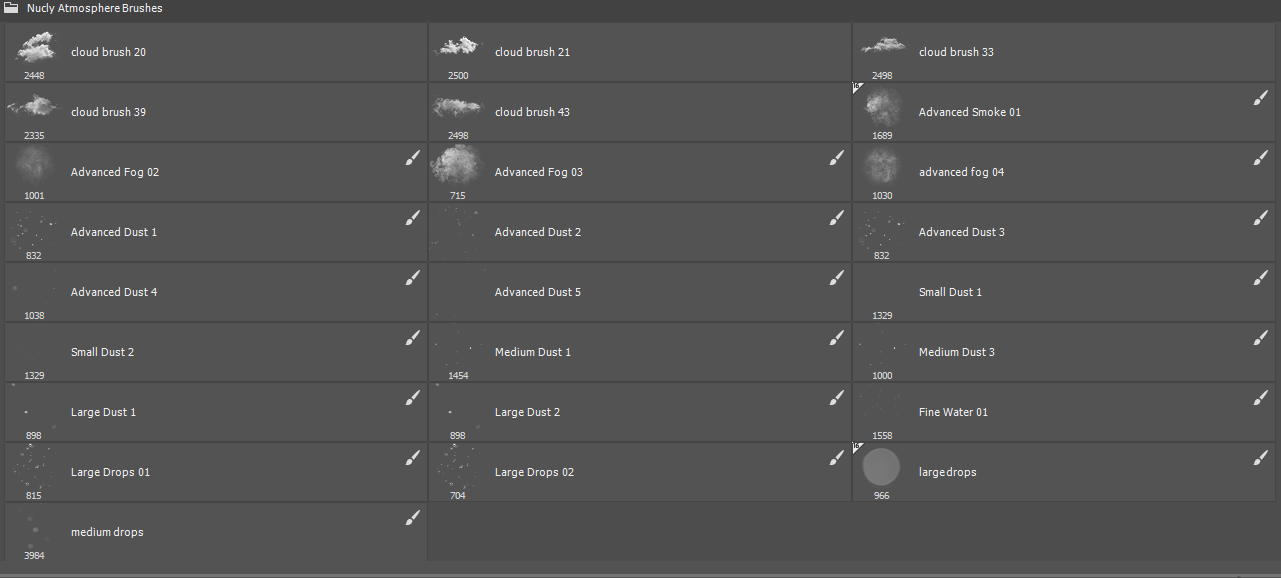Click the brush tool icon on Advanced Smoke 01
1281x578 pixels.
[1260, 98]
